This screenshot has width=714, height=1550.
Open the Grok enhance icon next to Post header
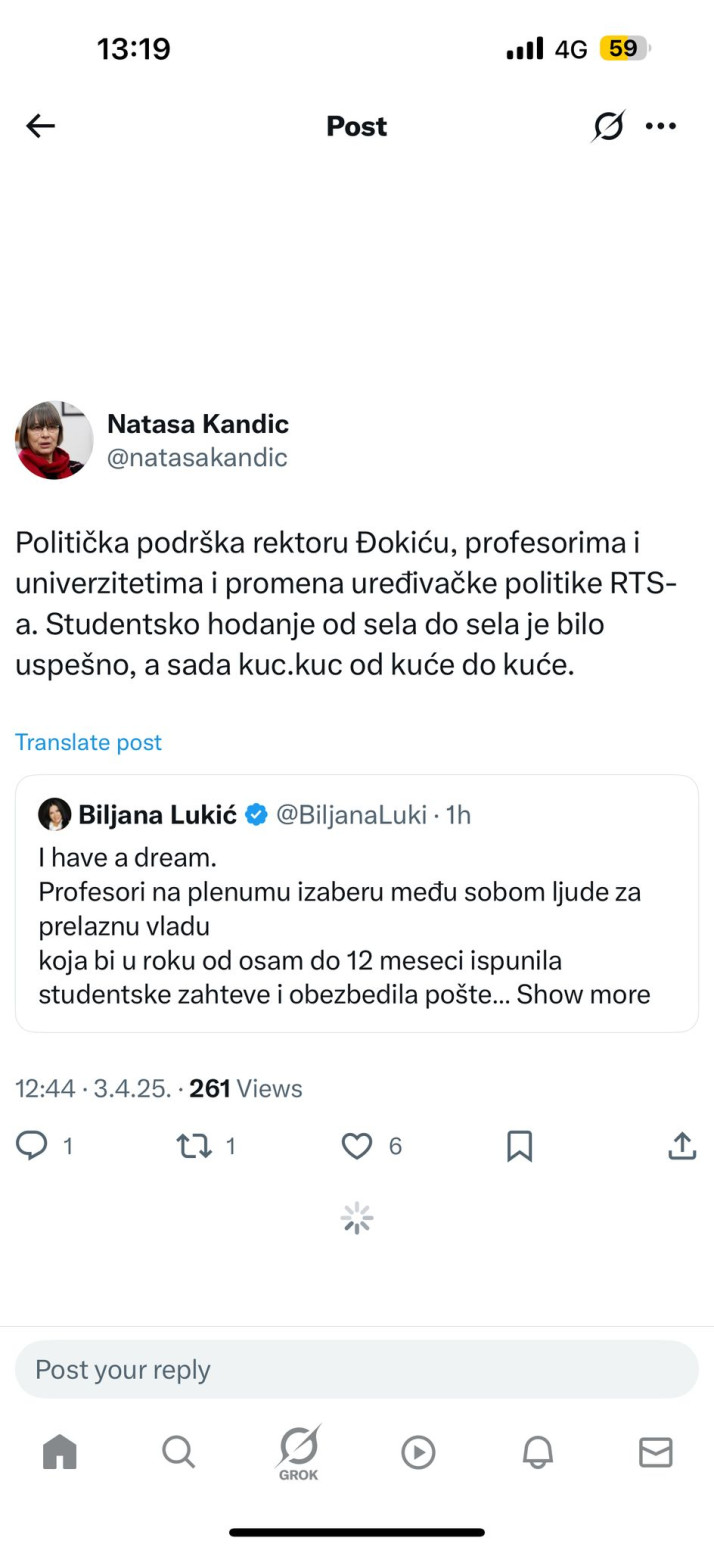coord(608,125)
